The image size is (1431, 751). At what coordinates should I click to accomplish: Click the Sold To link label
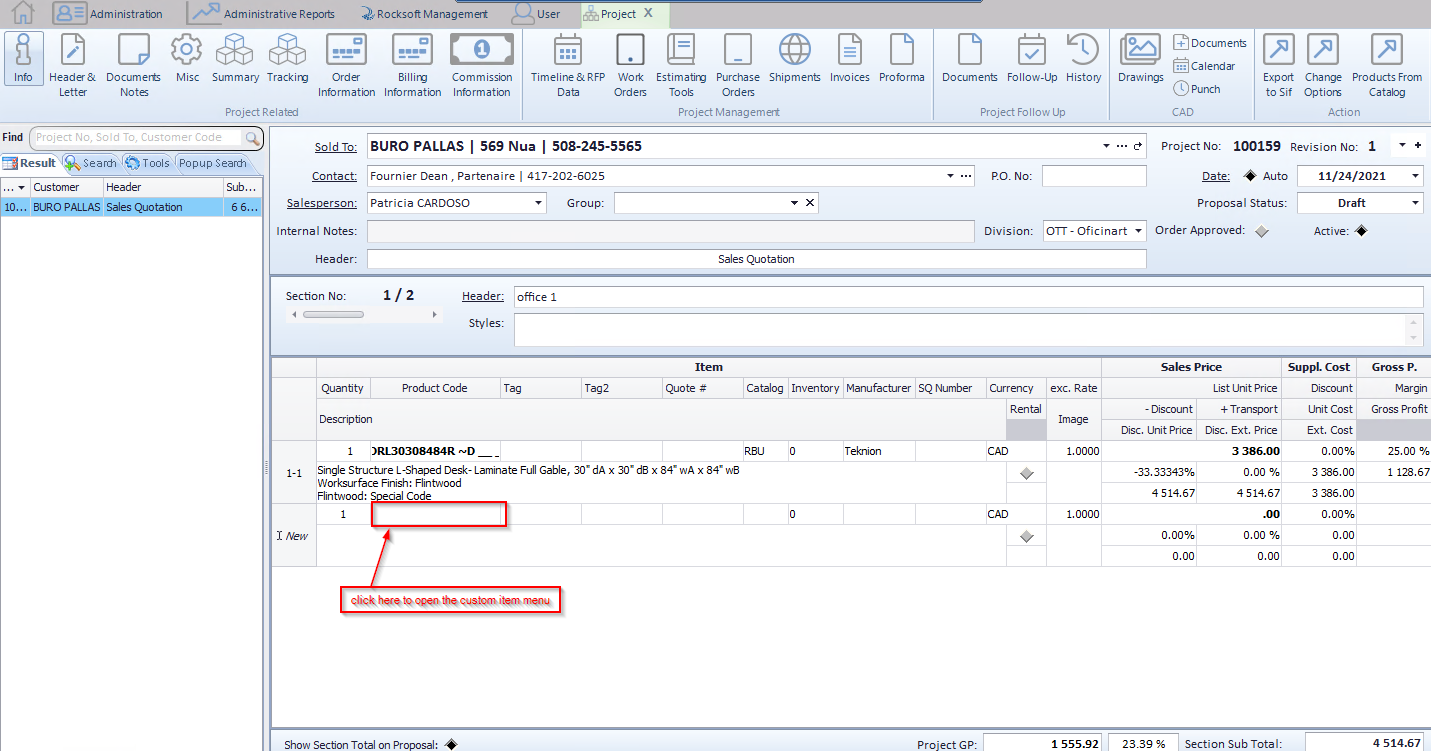(336, 147)
